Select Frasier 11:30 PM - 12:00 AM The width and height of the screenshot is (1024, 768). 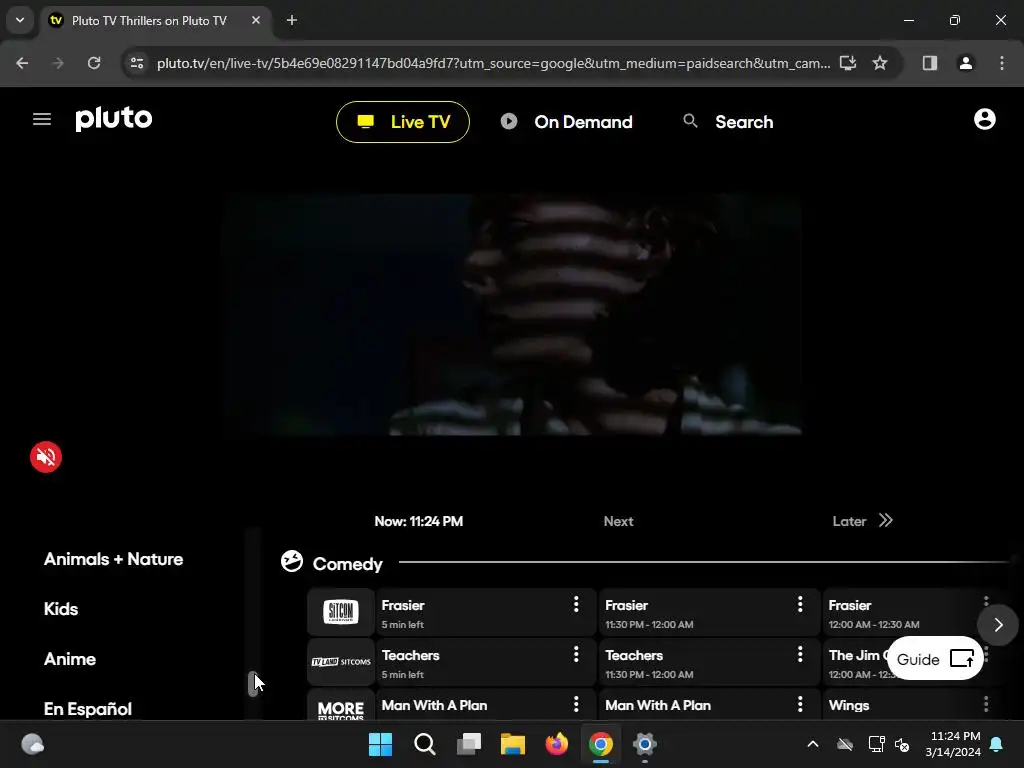[709, 613]
